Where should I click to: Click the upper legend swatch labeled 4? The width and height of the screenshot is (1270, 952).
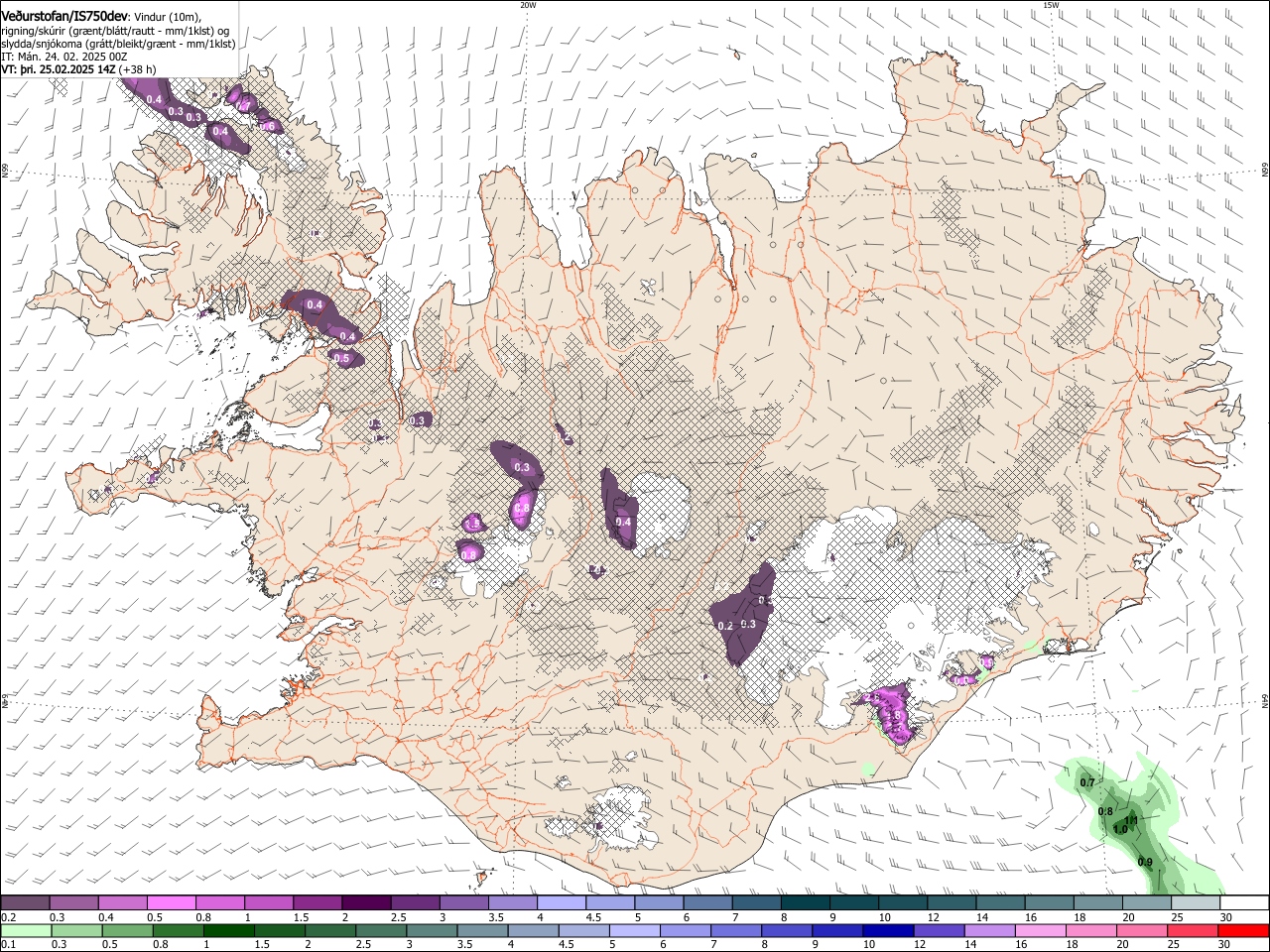[560, 902]
